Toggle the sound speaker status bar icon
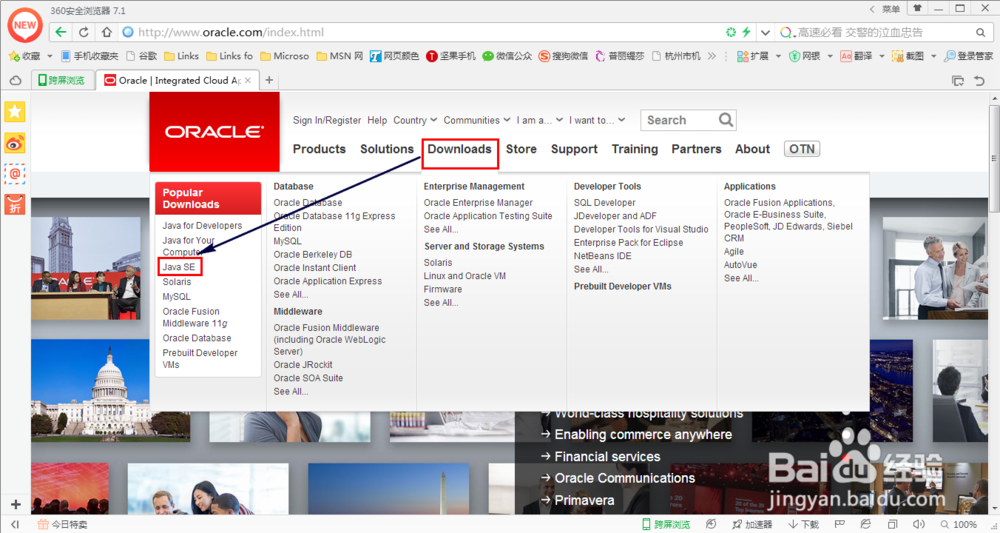The image size is (1000, 533). click(918, 524)
